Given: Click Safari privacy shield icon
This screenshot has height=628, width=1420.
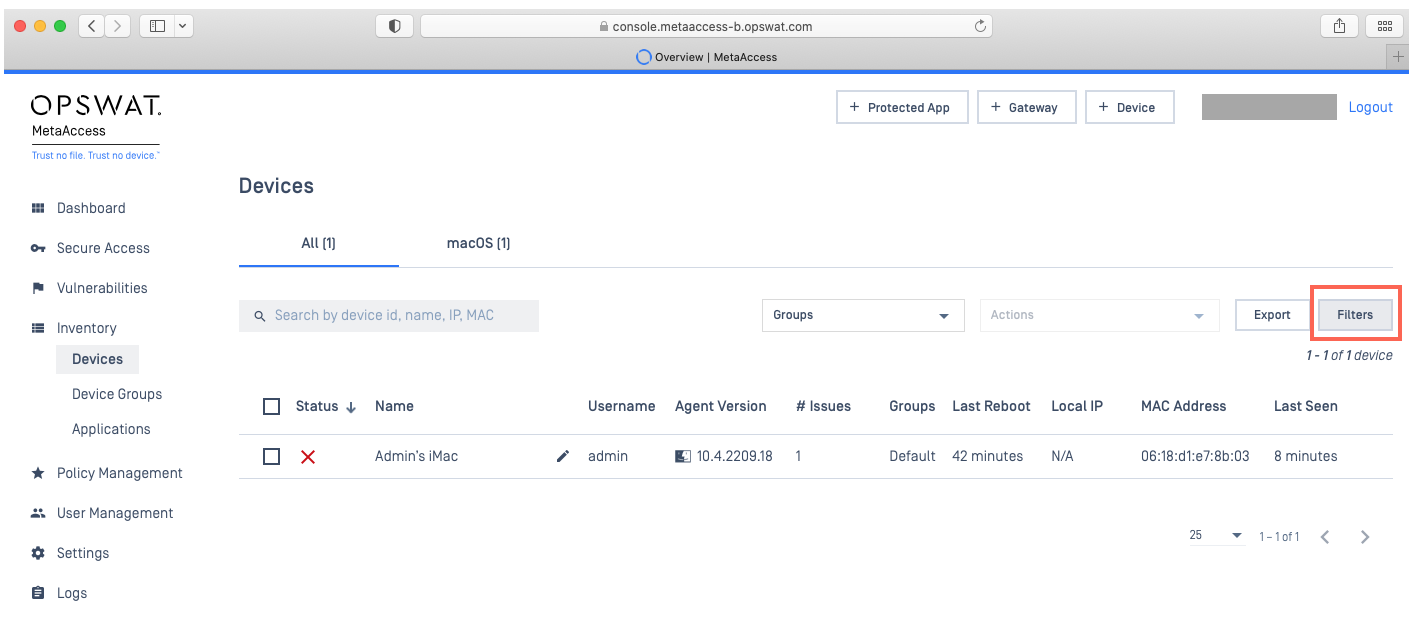Looking at the screenshot, I should coord(395,26).
